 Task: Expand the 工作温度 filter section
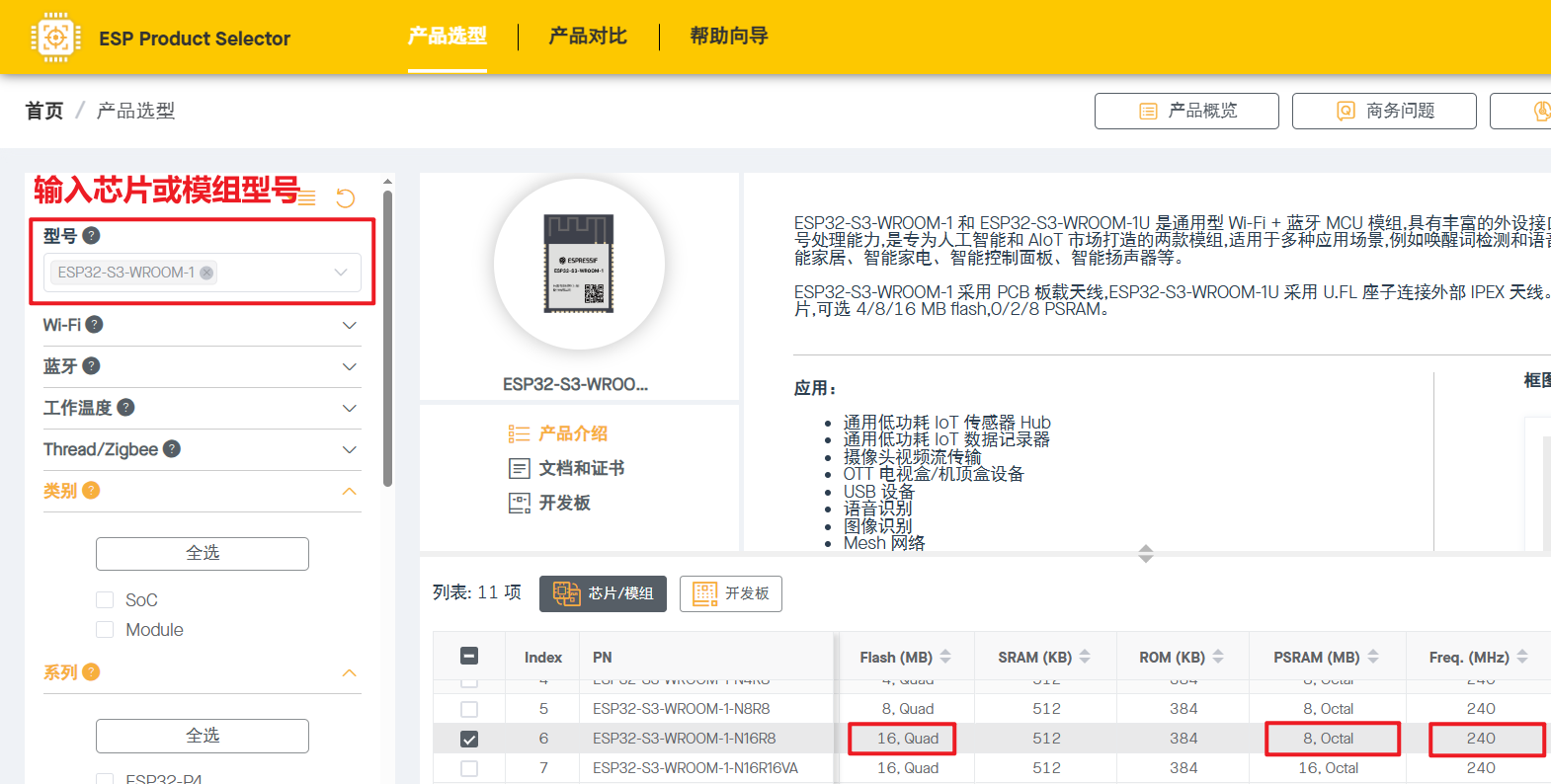tap(350, 408)
